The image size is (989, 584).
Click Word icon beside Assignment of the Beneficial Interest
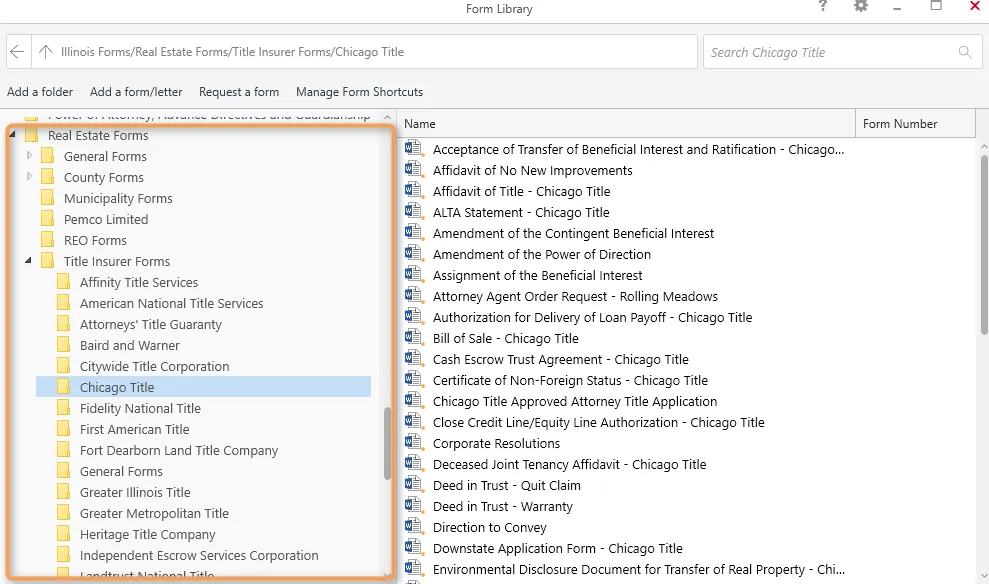pos(413,274)
